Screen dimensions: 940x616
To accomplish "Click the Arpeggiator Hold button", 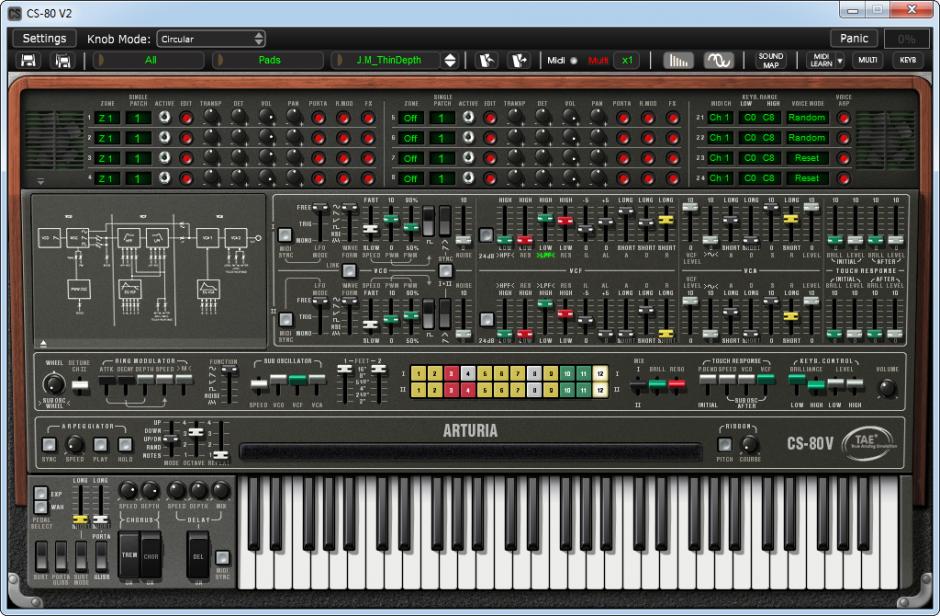I will pyautogui.click(x=125, y=445).
